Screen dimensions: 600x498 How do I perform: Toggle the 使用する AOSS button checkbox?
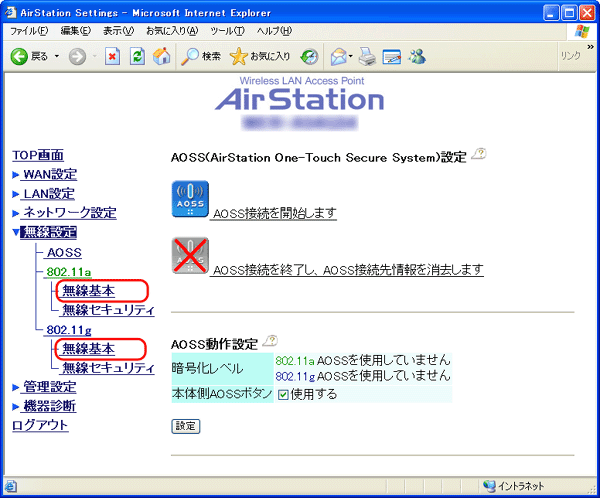[283, 395]
